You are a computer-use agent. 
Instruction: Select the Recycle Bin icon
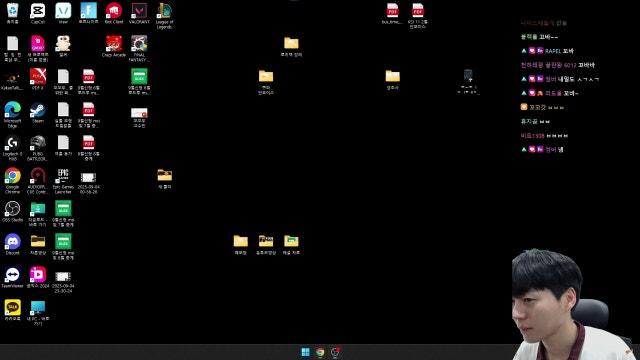(x=12, y=13)
